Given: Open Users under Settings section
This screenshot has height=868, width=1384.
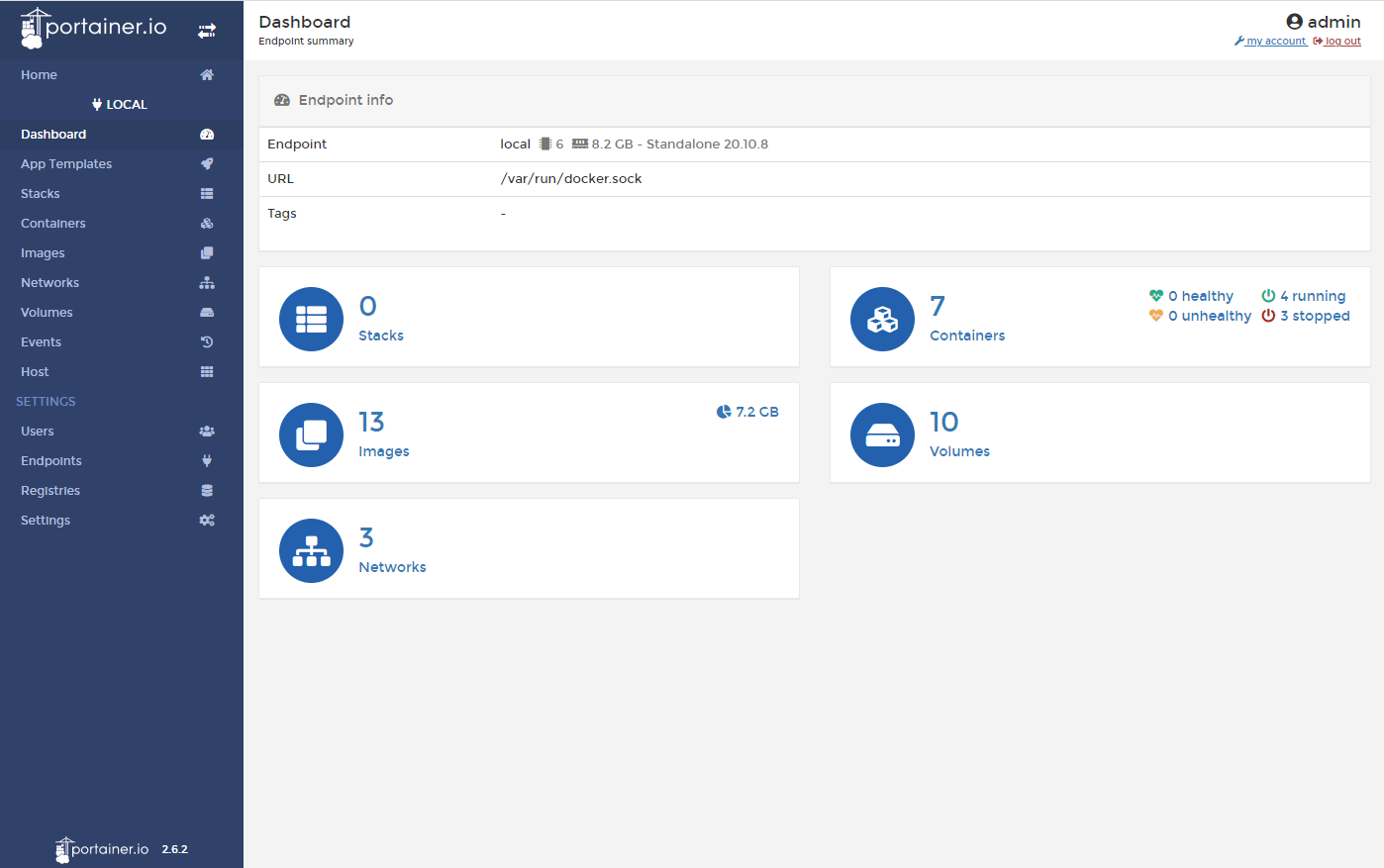Looking at the screenshot, I should 122,432.
